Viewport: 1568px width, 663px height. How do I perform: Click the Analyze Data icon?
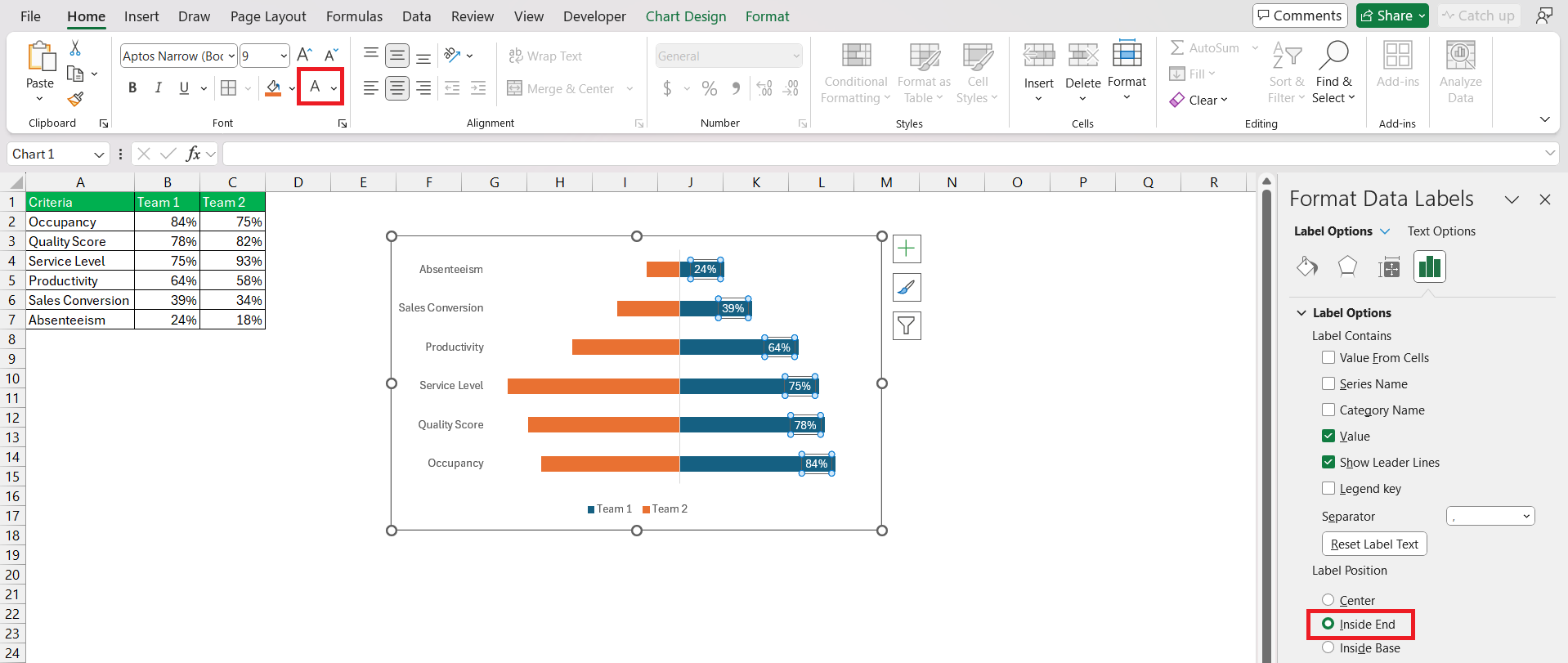[x=1461, y=72]
